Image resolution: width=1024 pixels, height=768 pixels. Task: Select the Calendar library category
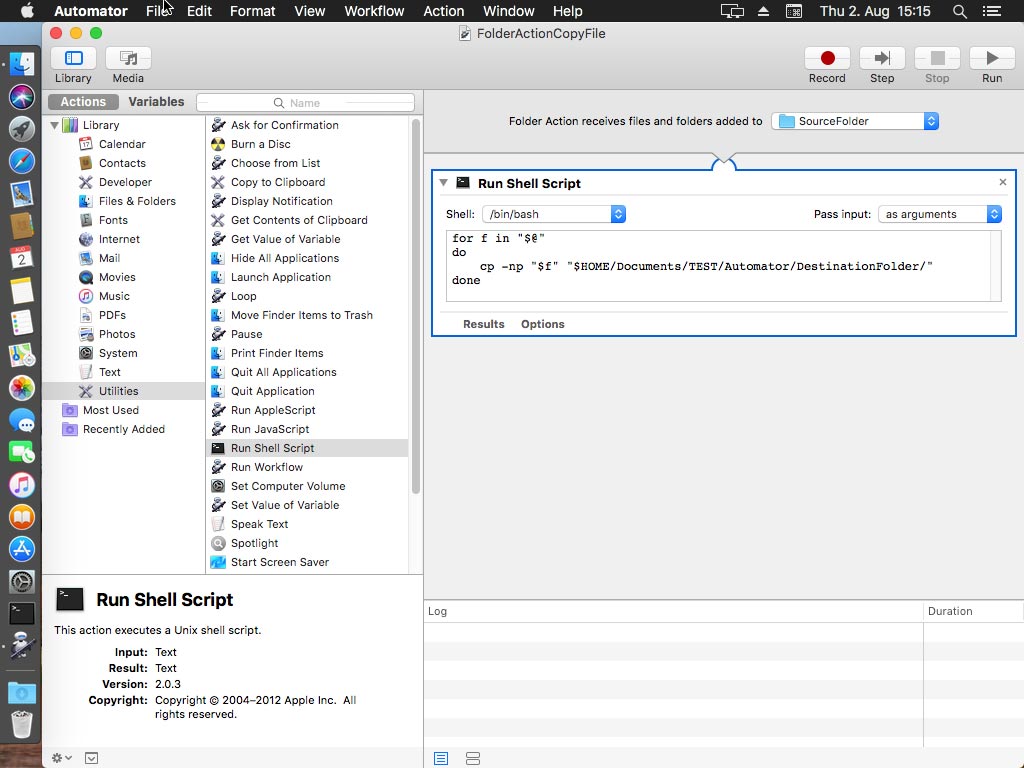tap(121, 144)
